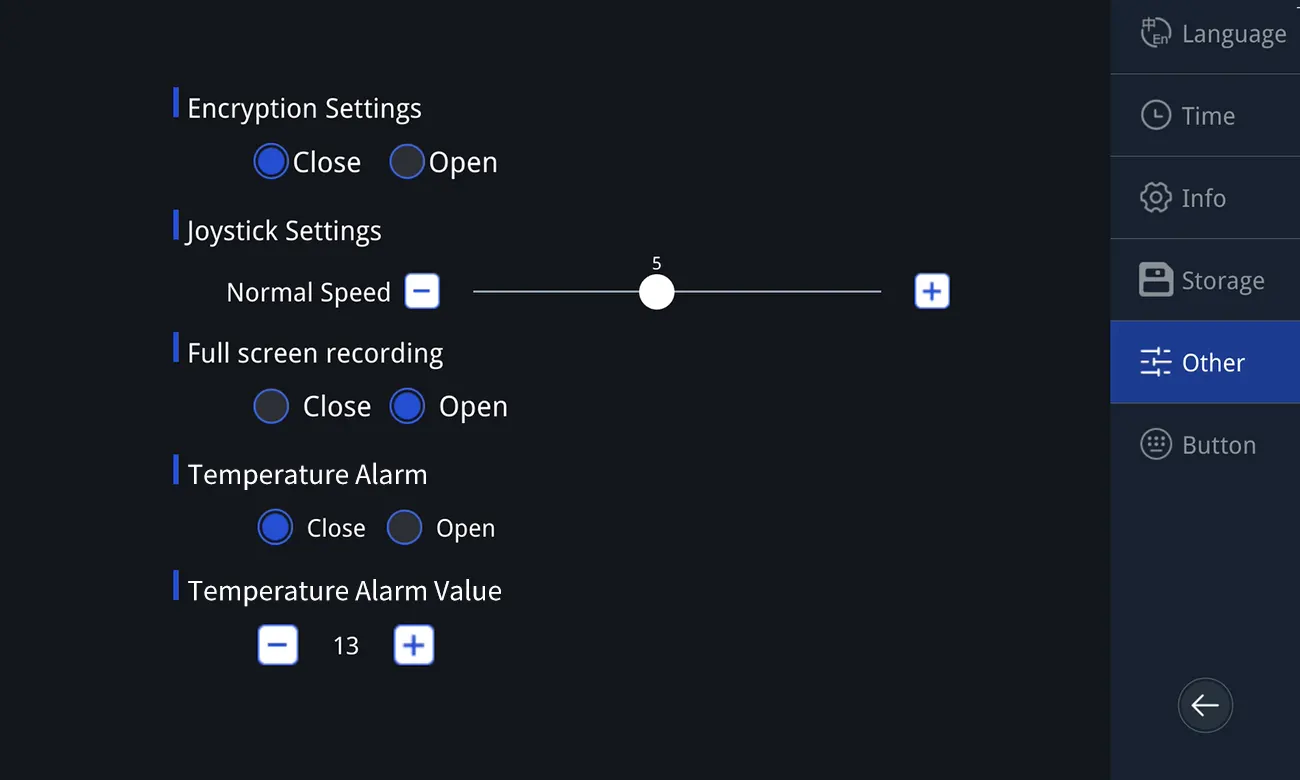Decrease joystick Normal Speed with minus
This screenshot has width=1300, height=780.
click(x=422, y=291)
